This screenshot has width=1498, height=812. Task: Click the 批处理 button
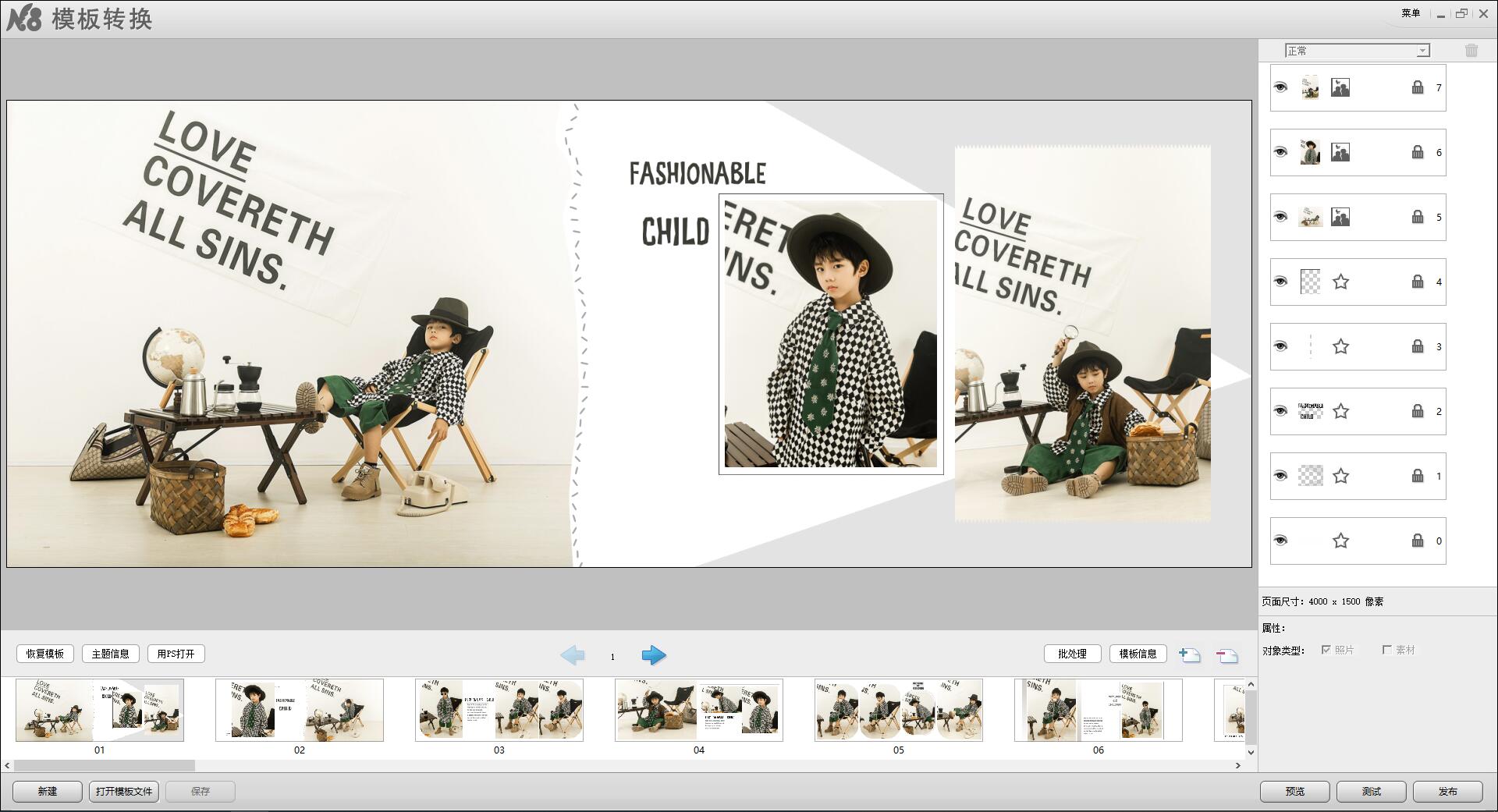1072,654
